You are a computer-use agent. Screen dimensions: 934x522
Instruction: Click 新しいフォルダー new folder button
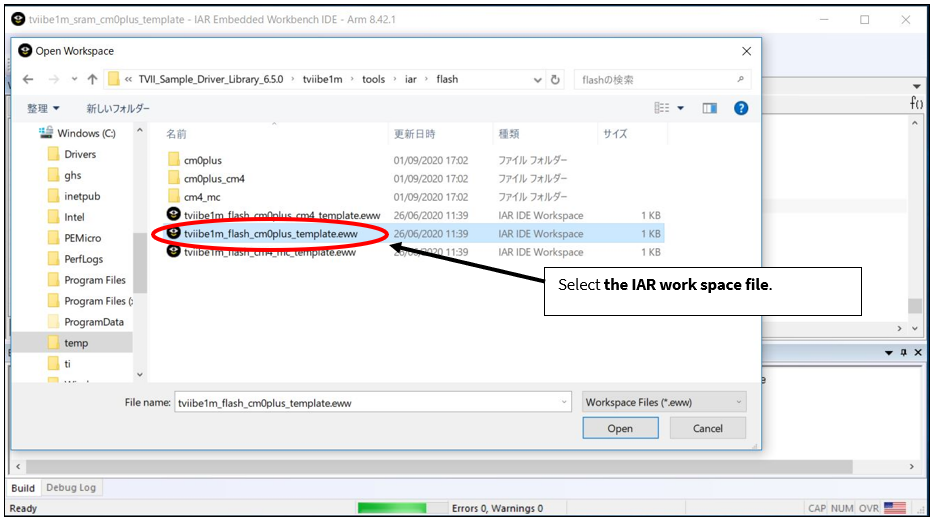pos(118,108)
